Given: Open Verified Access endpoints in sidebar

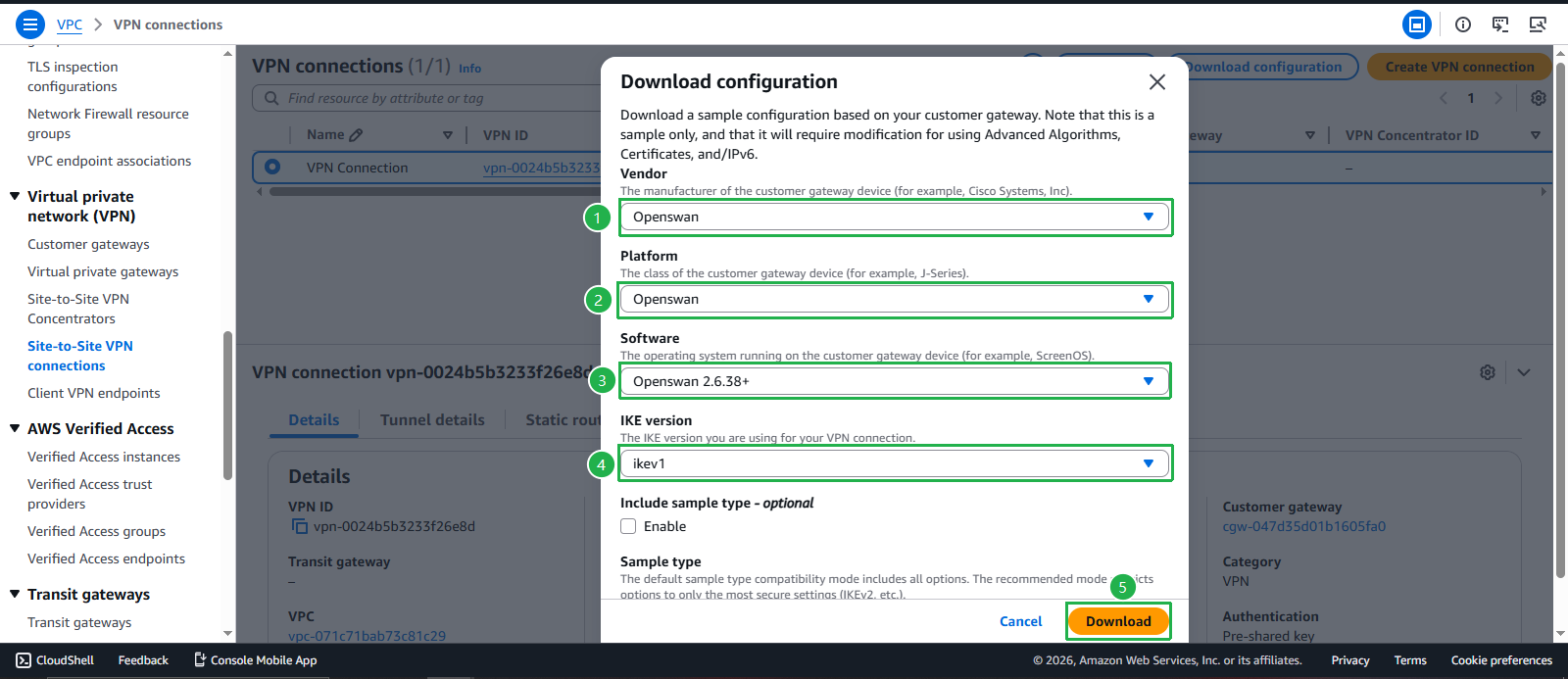Looking at the screenshot, I should 106,558.
